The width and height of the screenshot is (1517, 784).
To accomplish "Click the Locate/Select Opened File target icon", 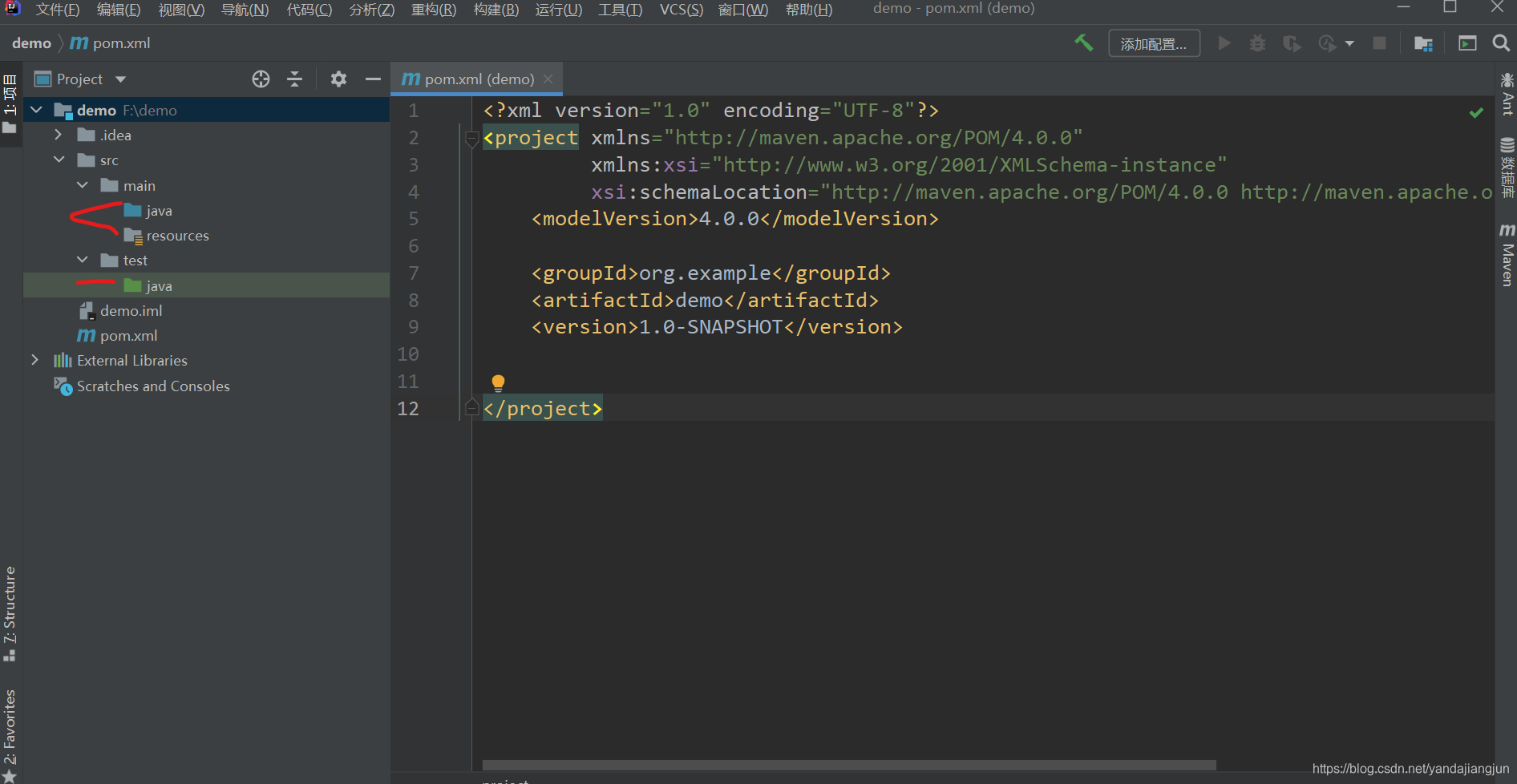I will coord(261,79).
